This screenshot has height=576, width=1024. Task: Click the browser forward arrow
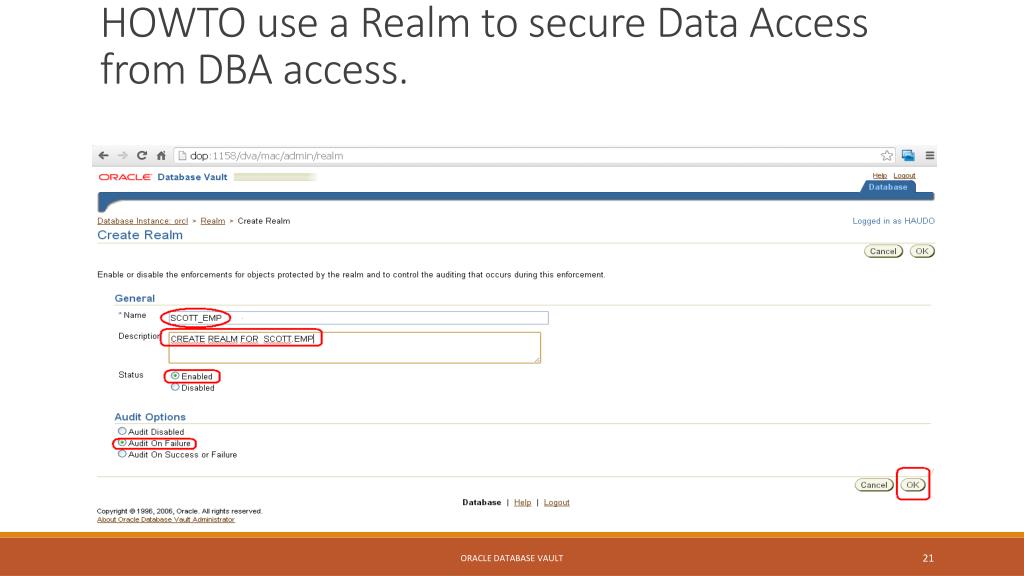coord(122,155)
